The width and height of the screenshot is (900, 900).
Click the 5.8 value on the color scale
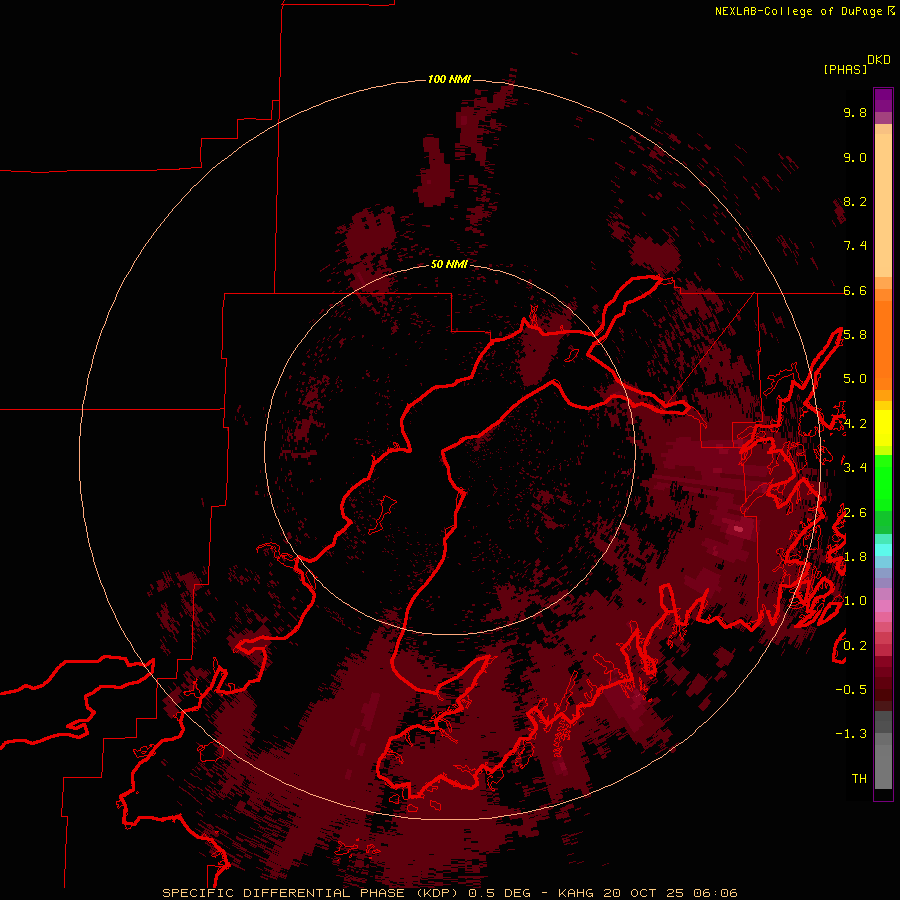point(855,335)
